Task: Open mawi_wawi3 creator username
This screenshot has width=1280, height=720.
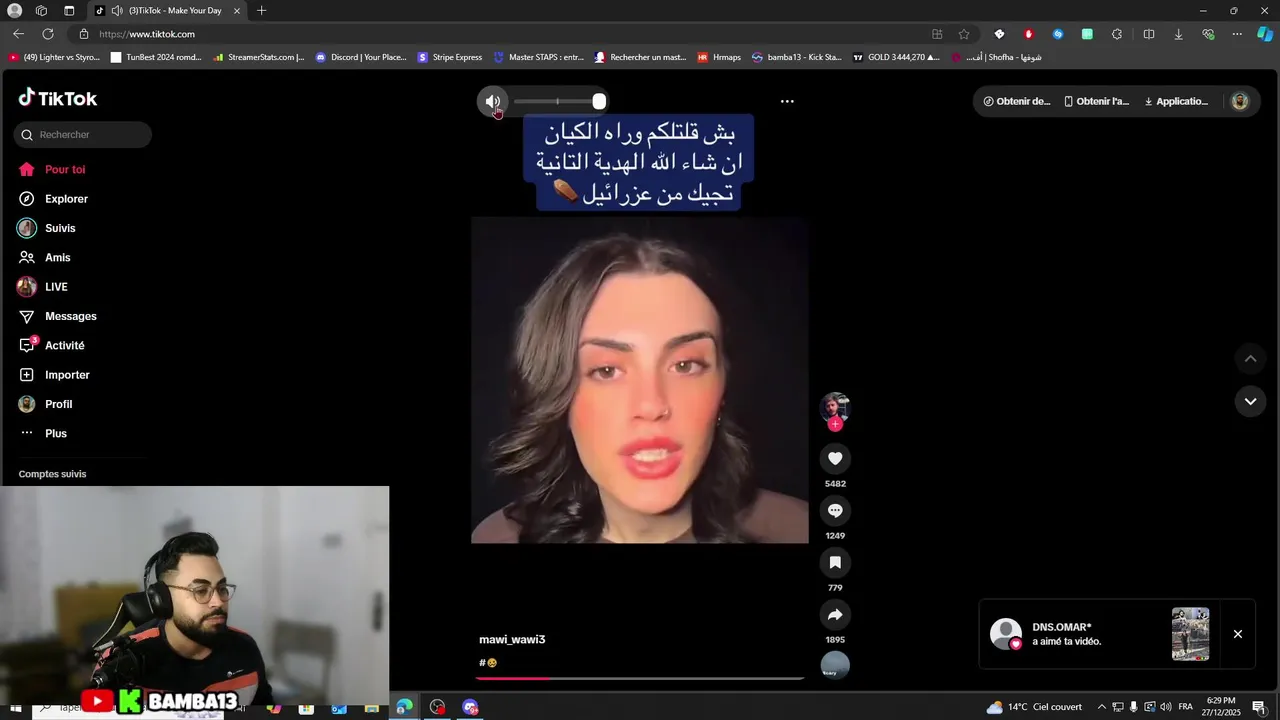Action: [512, 639]
